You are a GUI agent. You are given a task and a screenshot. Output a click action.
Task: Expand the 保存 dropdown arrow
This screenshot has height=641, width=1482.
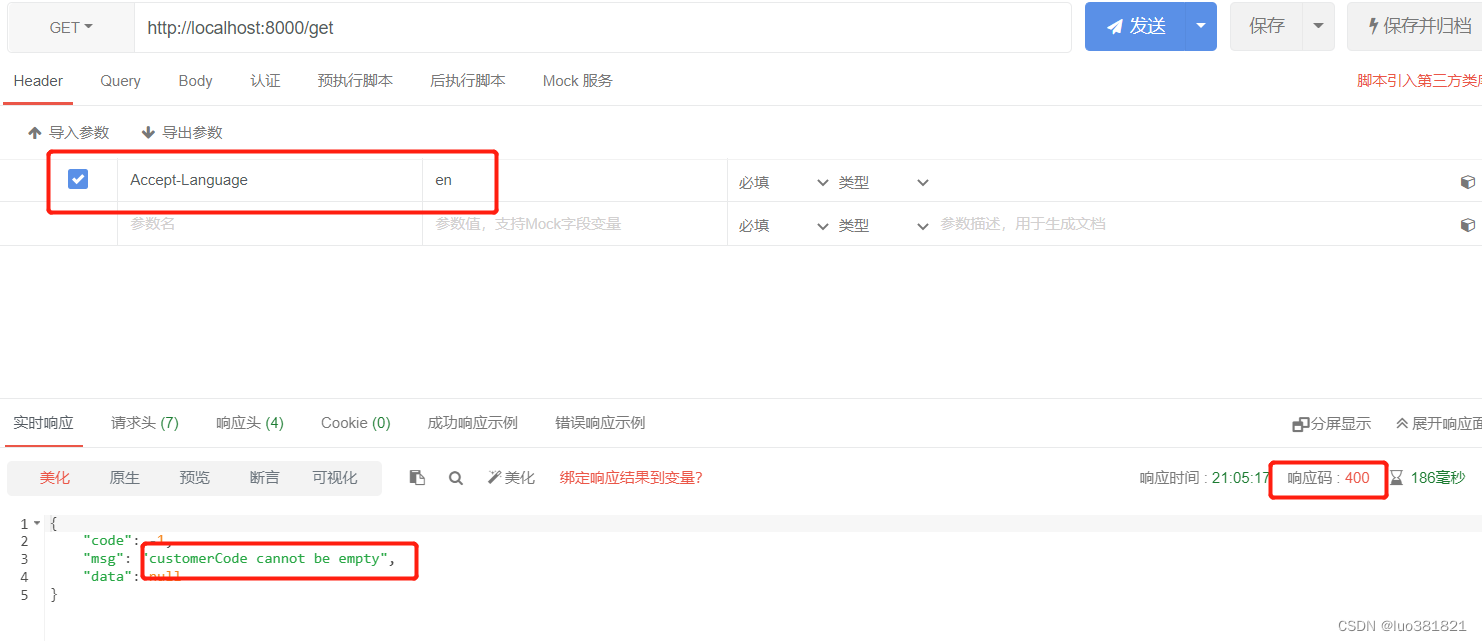point(1318,27)
